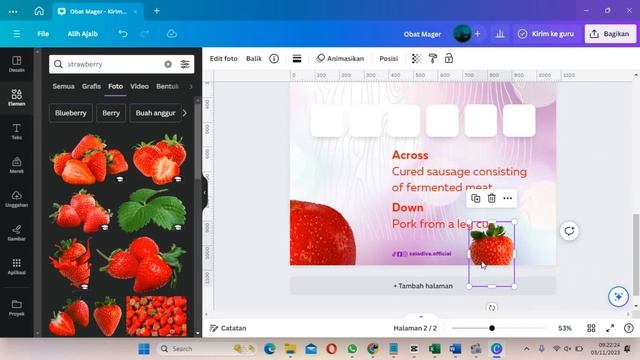
Task: Open the Aplikasi apps panel
Action: pos(16,266)
